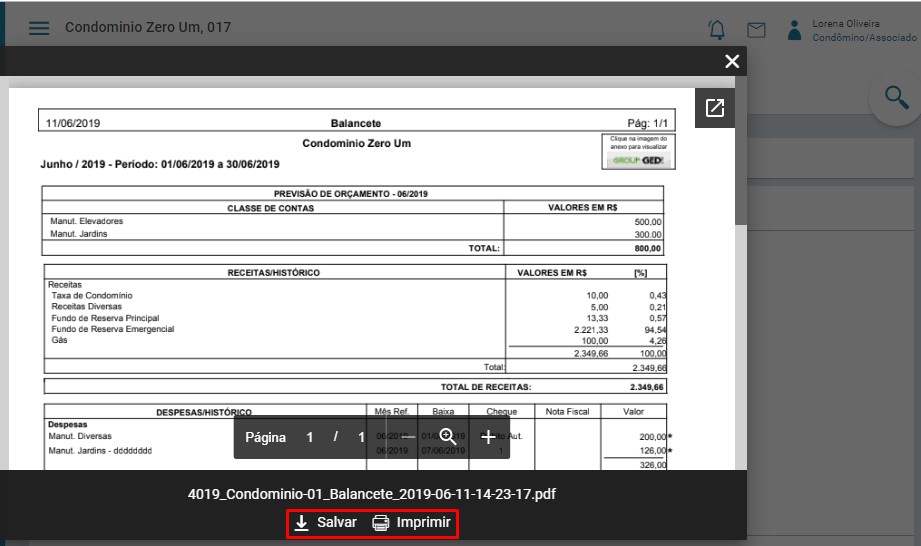Screen dimensions: 921x546
Task: Click the Balancete heading in document
Action: tap(356, 123)
